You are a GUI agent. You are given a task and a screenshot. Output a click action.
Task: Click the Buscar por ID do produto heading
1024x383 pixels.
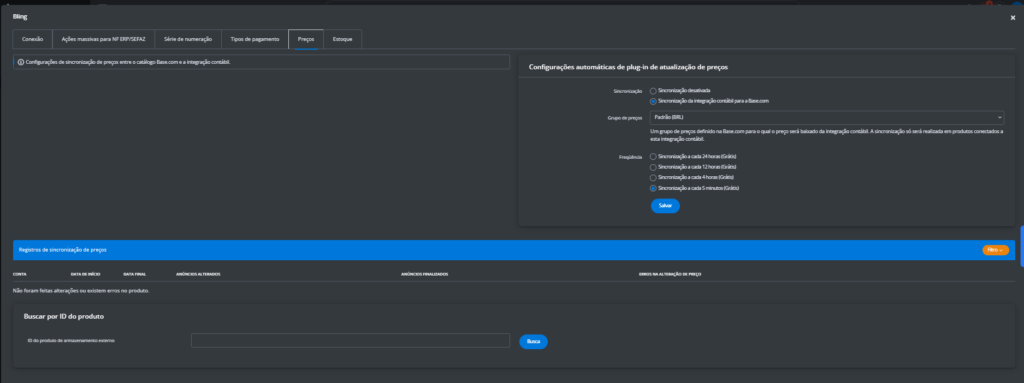click(x=64, y=316)
